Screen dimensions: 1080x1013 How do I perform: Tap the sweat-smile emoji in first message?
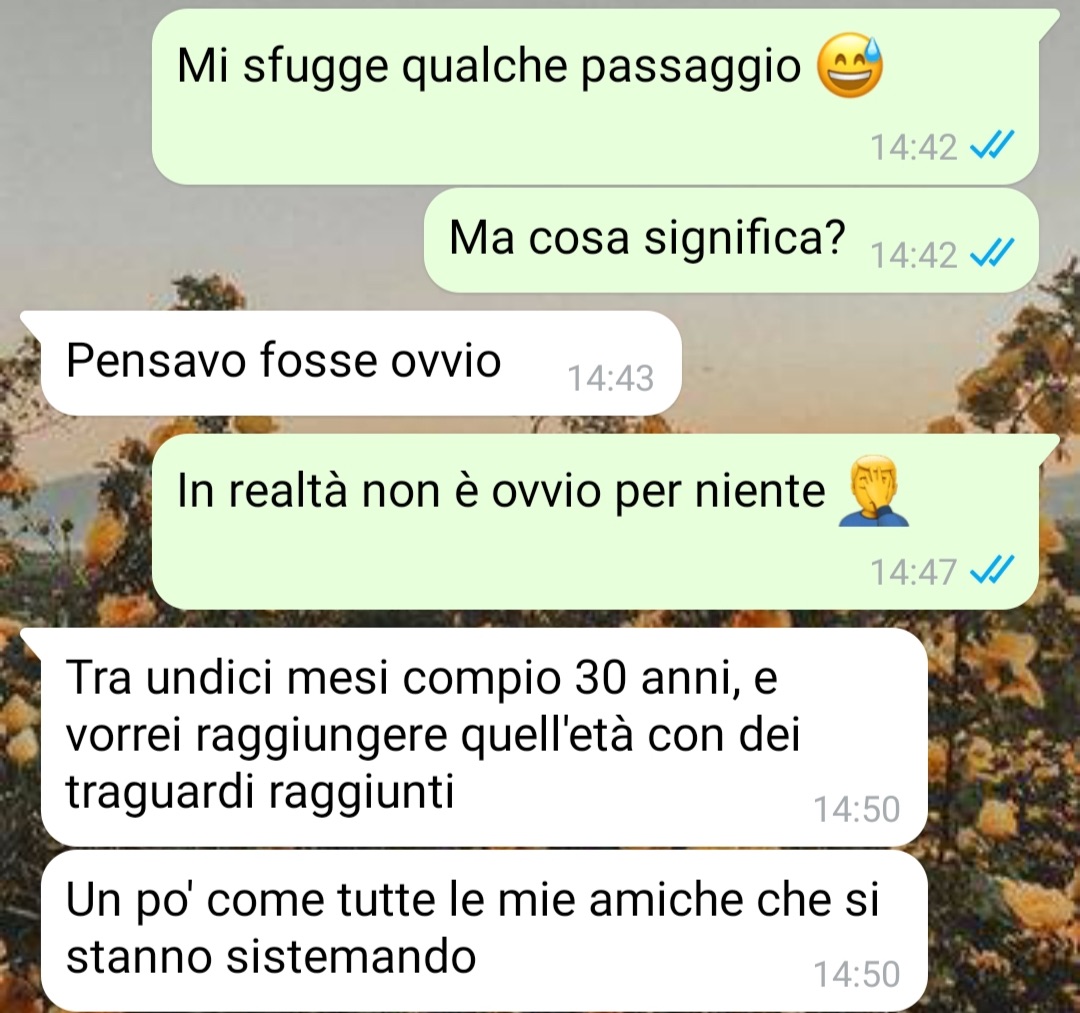click(x=849, y=65)
